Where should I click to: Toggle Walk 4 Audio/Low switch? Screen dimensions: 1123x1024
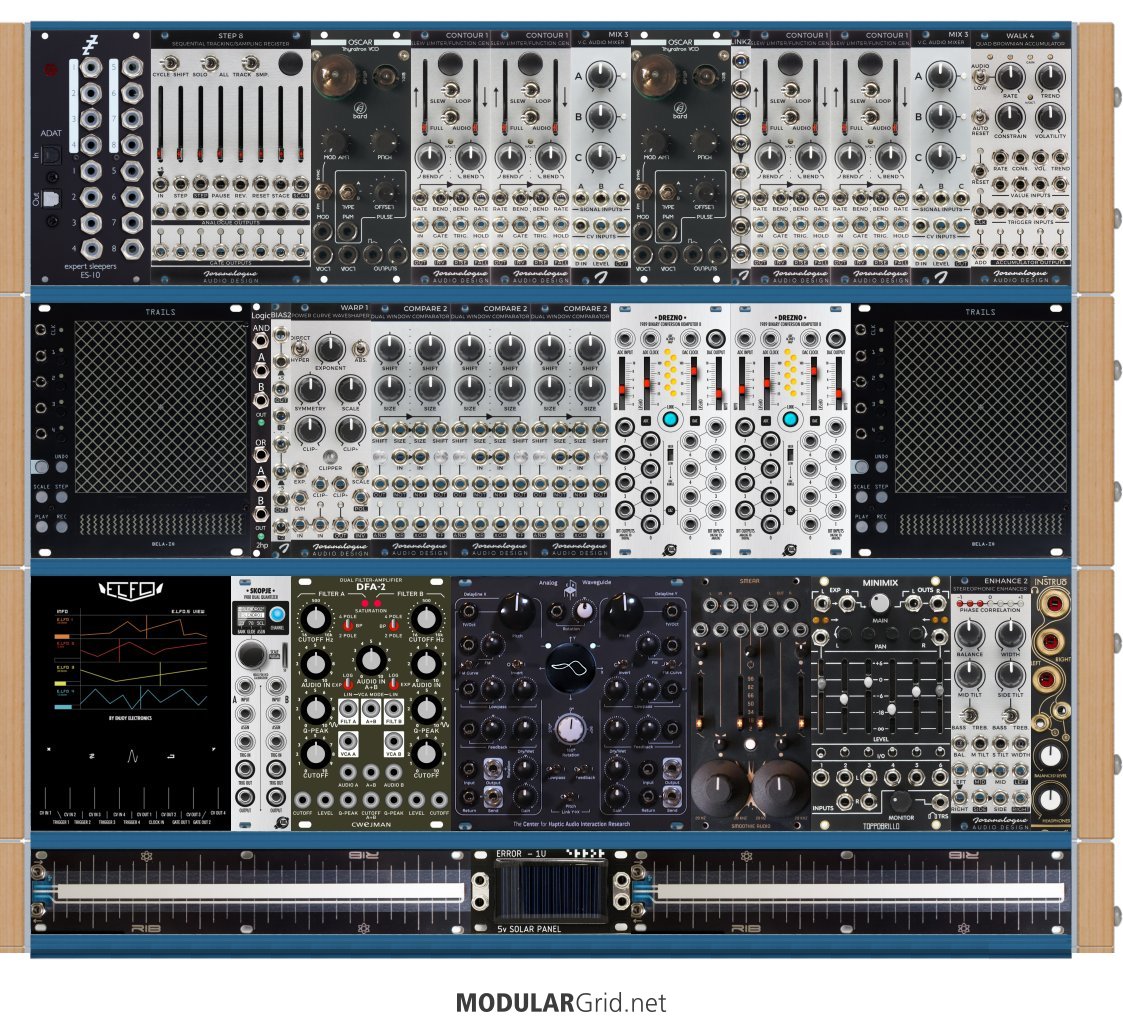click(980, 76)
